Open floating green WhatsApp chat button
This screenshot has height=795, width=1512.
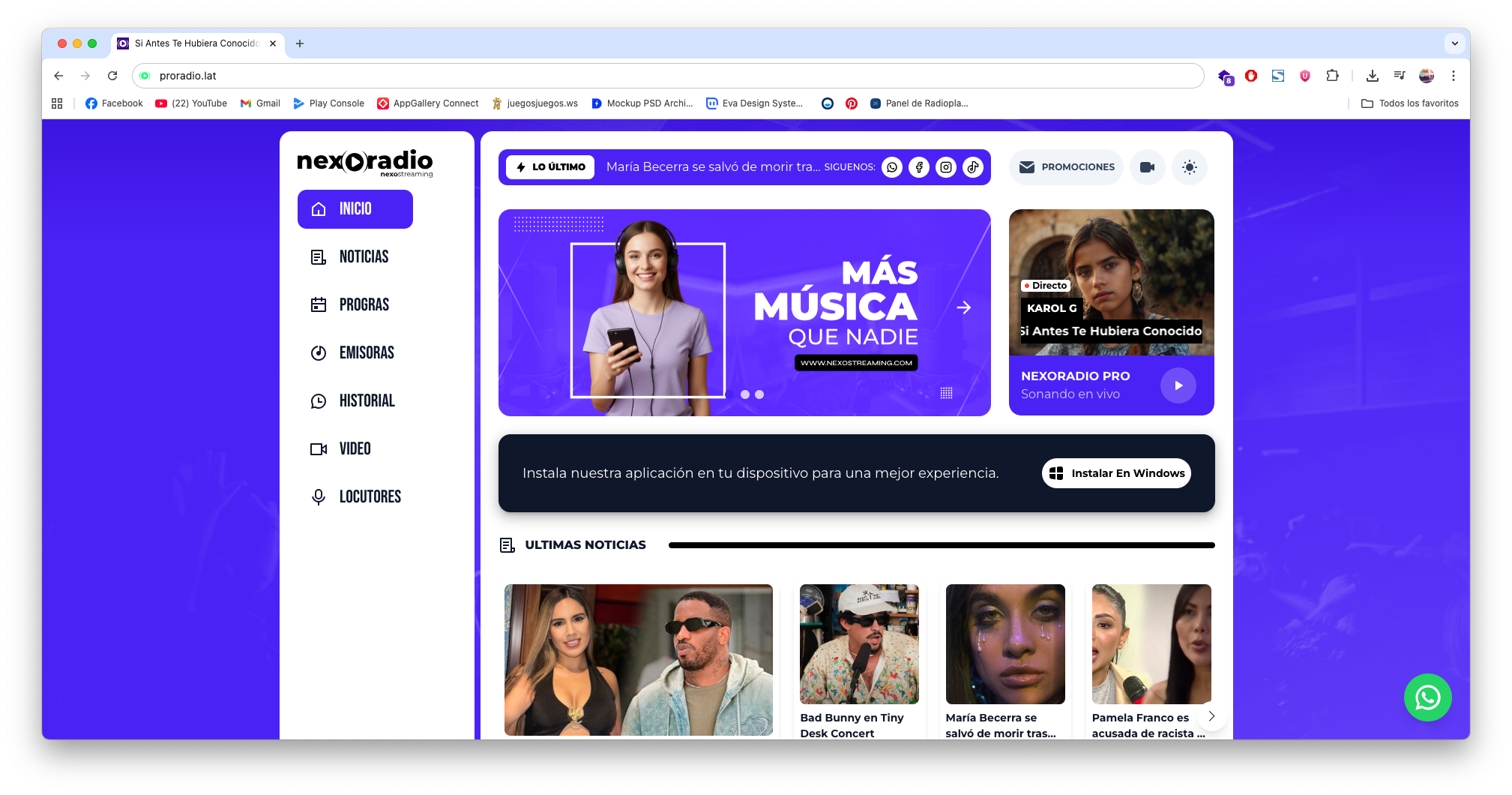tap(1427, 697)
